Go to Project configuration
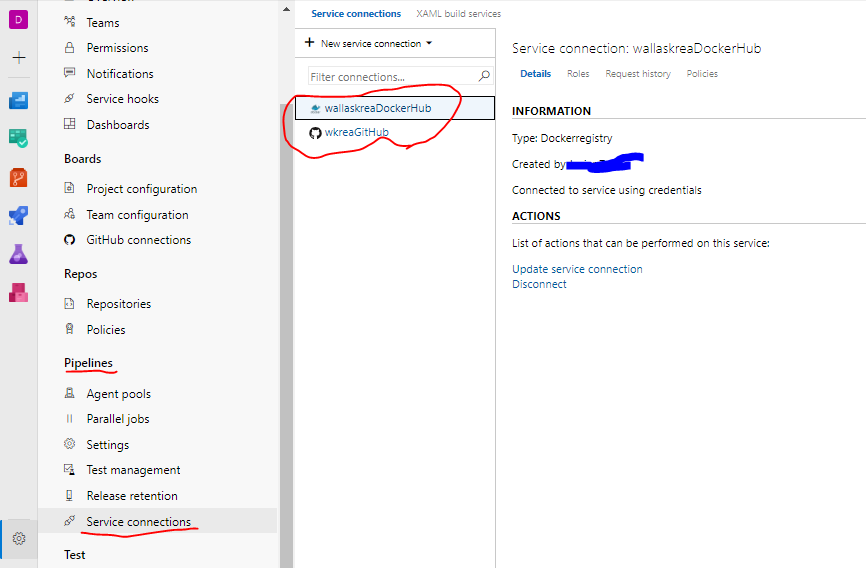The width and height of the screenshot is (866, 568). point(141,189)
